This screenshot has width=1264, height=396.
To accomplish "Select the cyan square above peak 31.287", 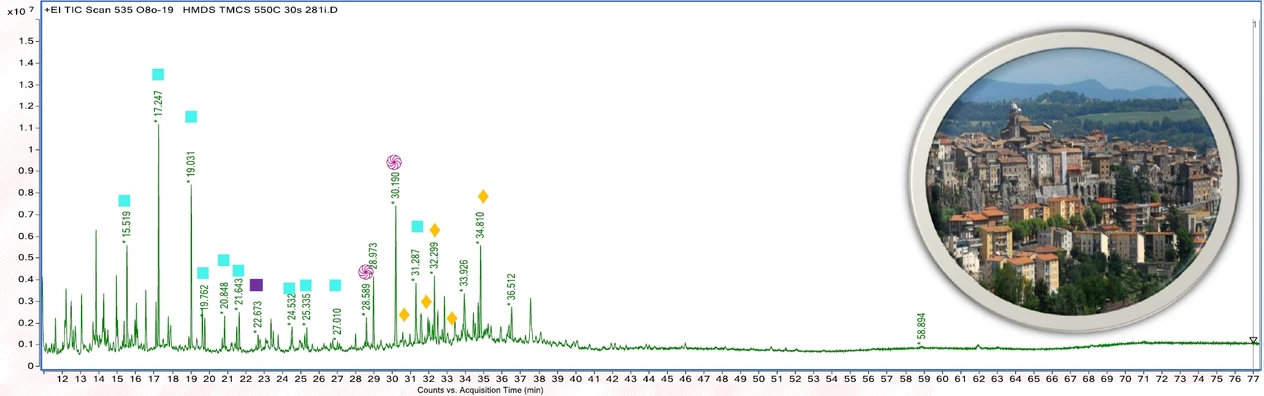I will coord(417,226).
